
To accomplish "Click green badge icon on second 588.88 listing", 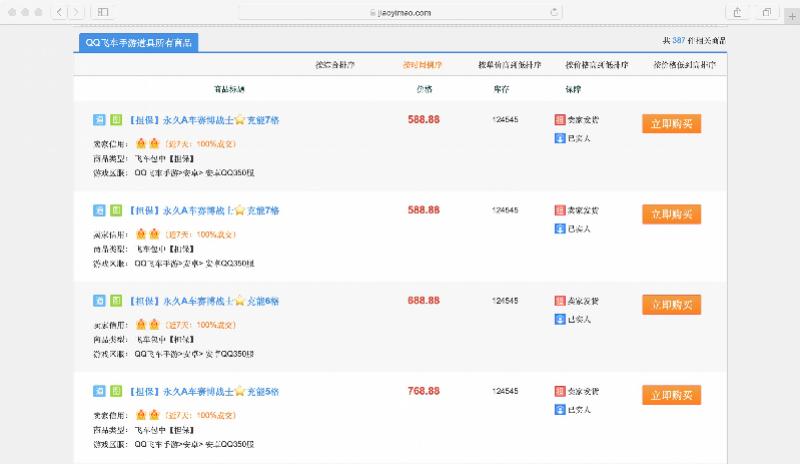I will tap(116, 210).
